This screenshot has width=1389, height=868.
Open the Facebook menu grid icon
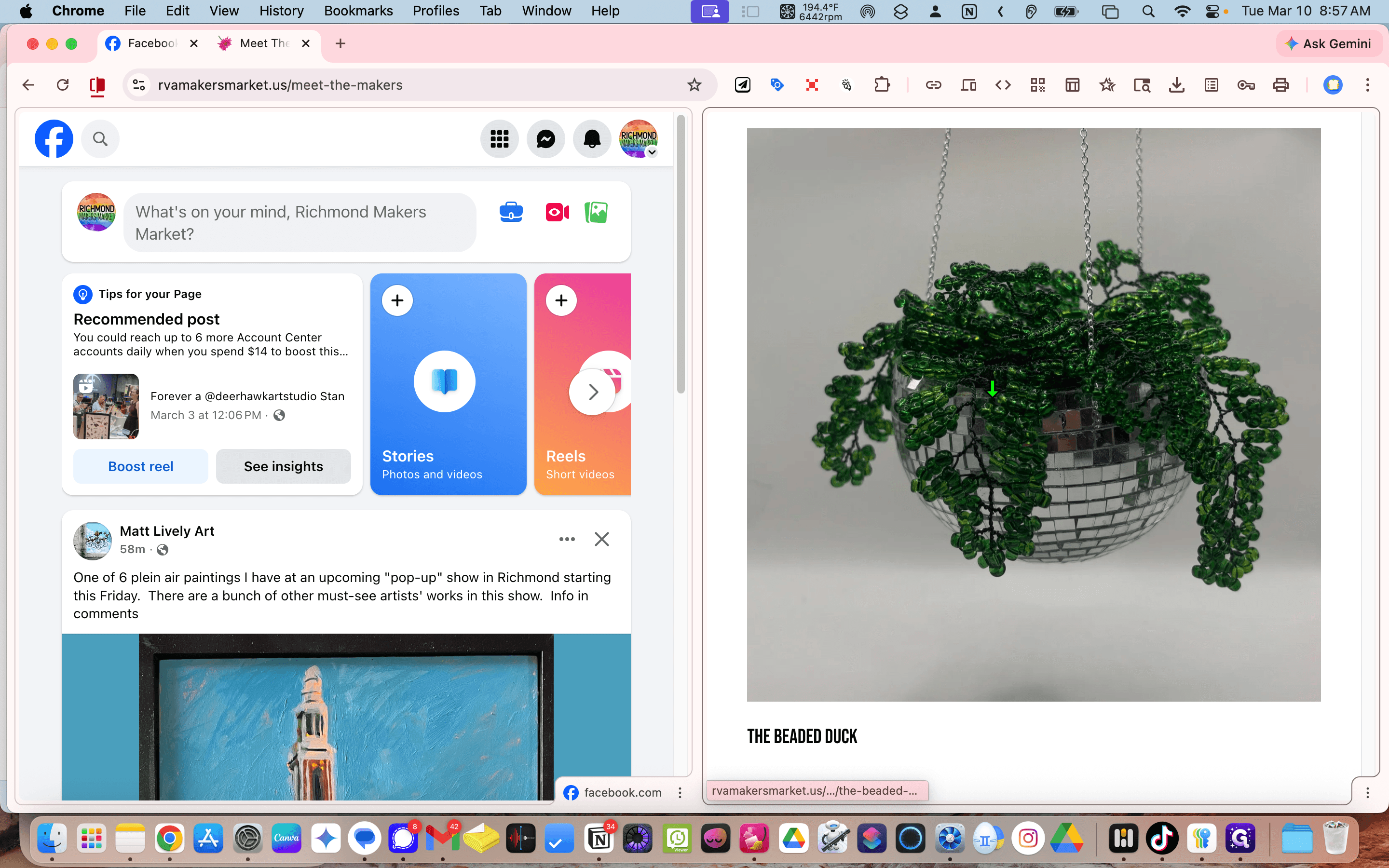[499, 138]
